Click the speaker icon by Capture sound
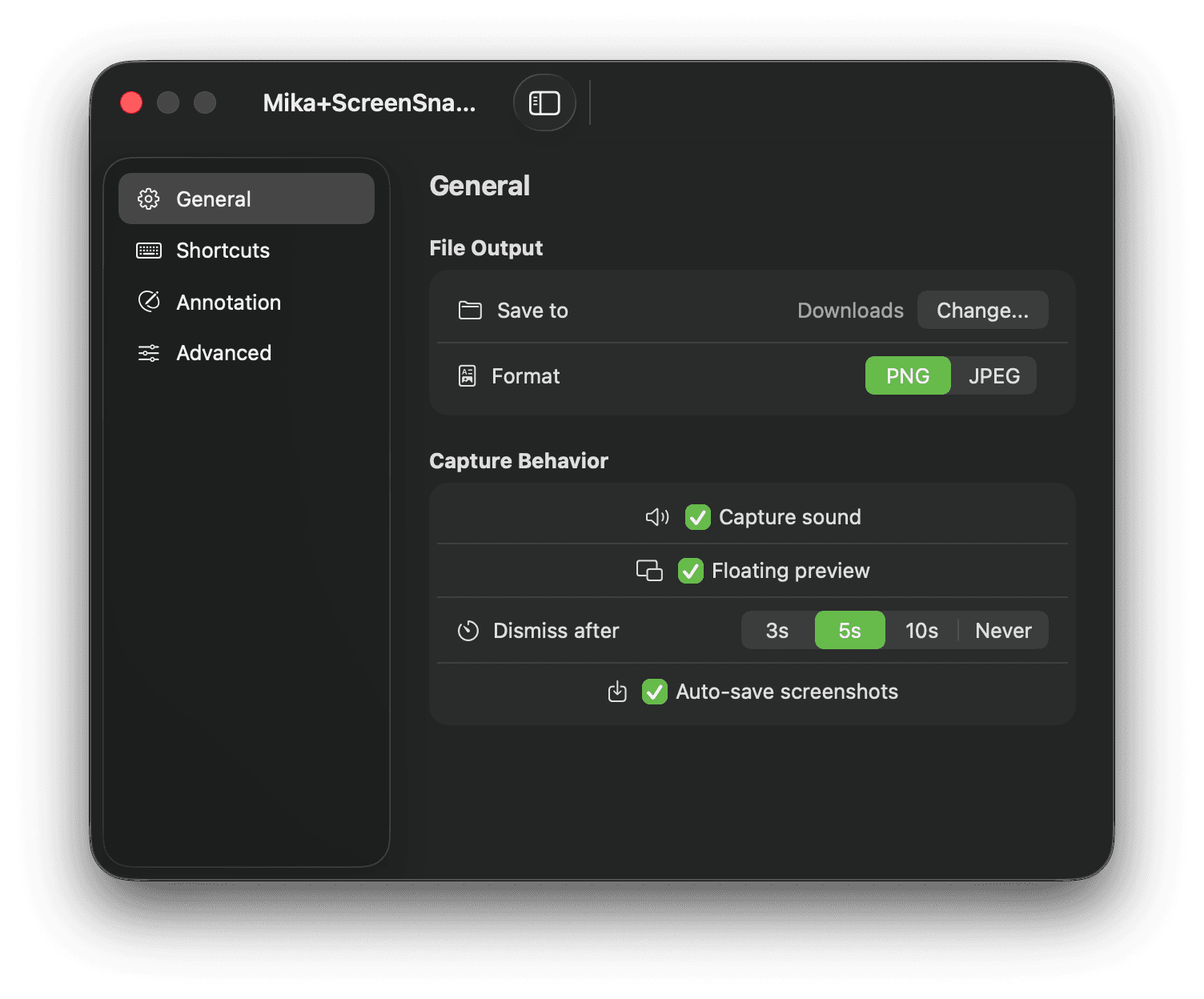The width and height of the screenshot is (1204, 999). [x=657, y=517]
